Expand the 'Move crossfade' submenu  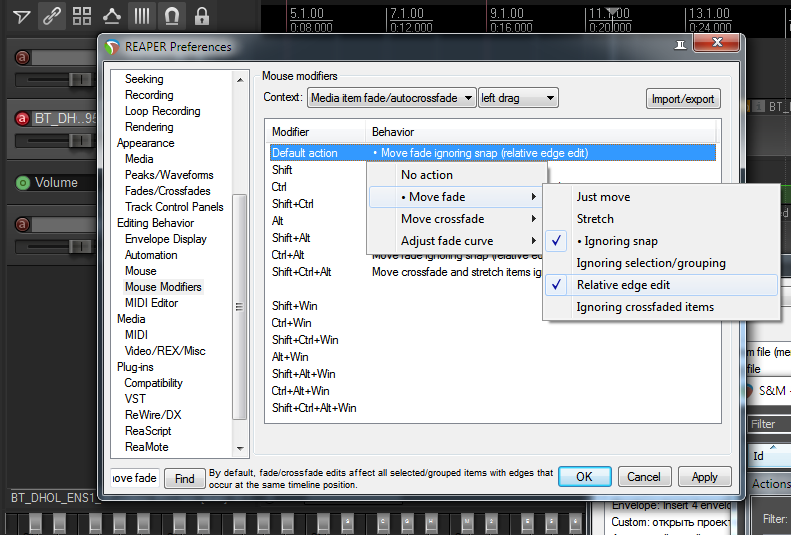point(456,219)
